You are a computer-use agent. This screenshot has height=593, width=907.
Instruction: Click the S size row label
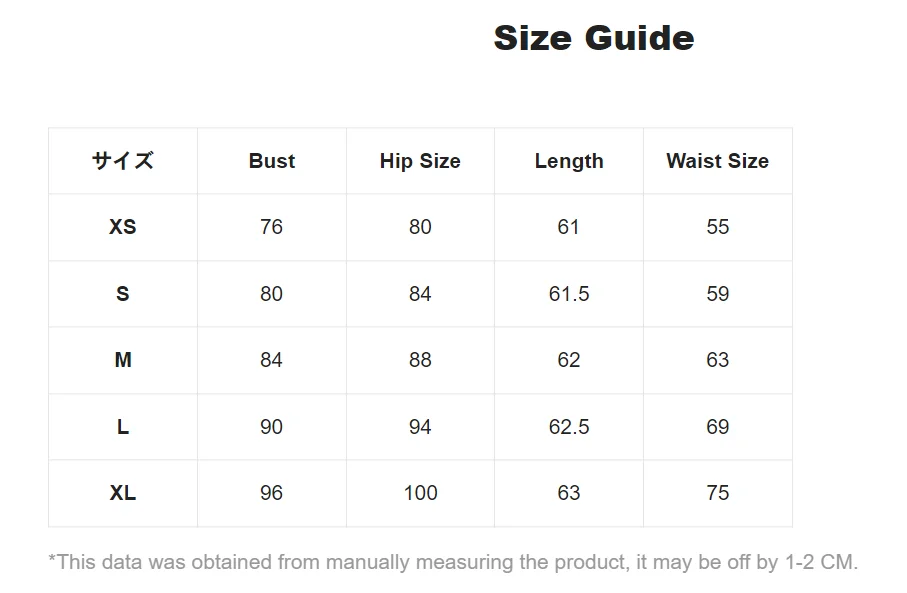click(123, 294)
